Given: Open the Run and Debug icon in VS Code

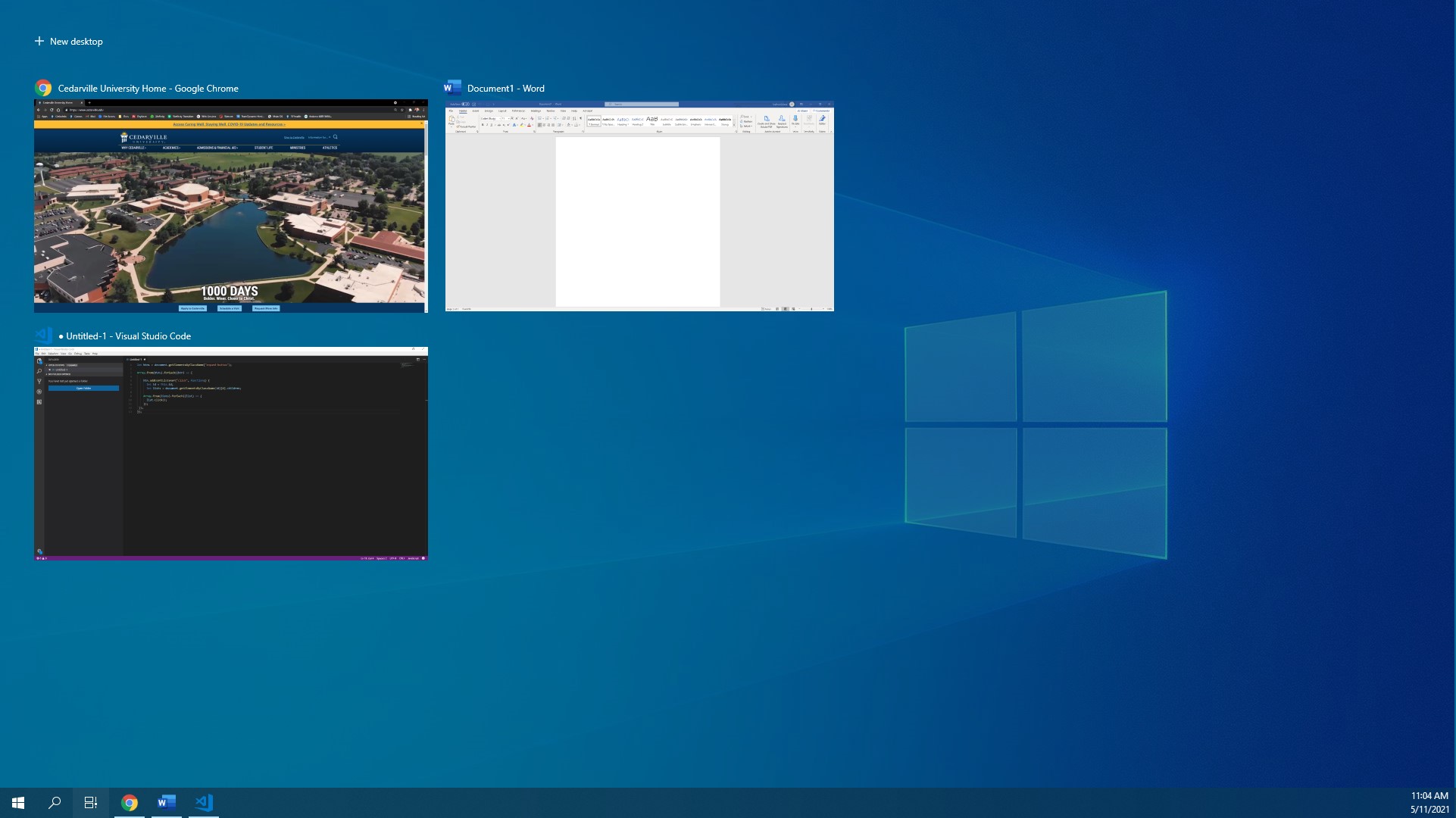Looking at the screenshot, I should (x=39, y=392).
